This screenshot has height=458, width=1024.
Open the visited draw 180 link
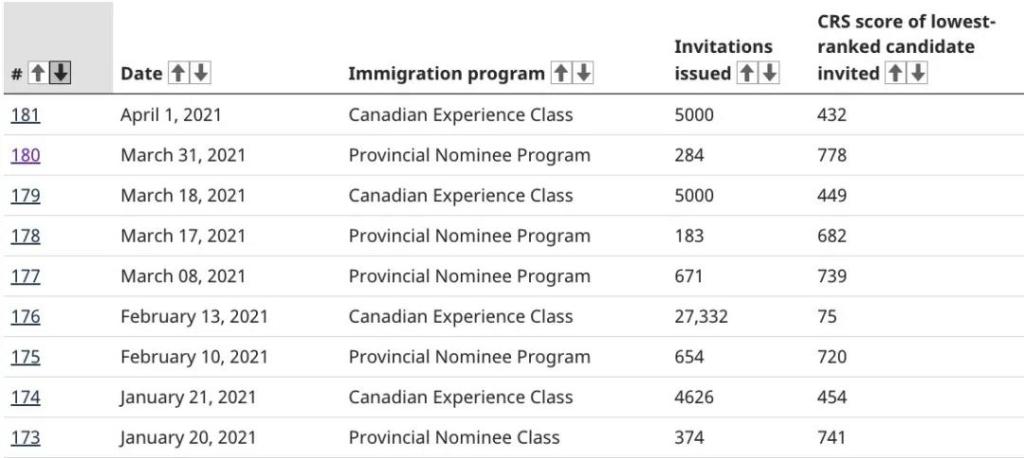tap(25, 155)
